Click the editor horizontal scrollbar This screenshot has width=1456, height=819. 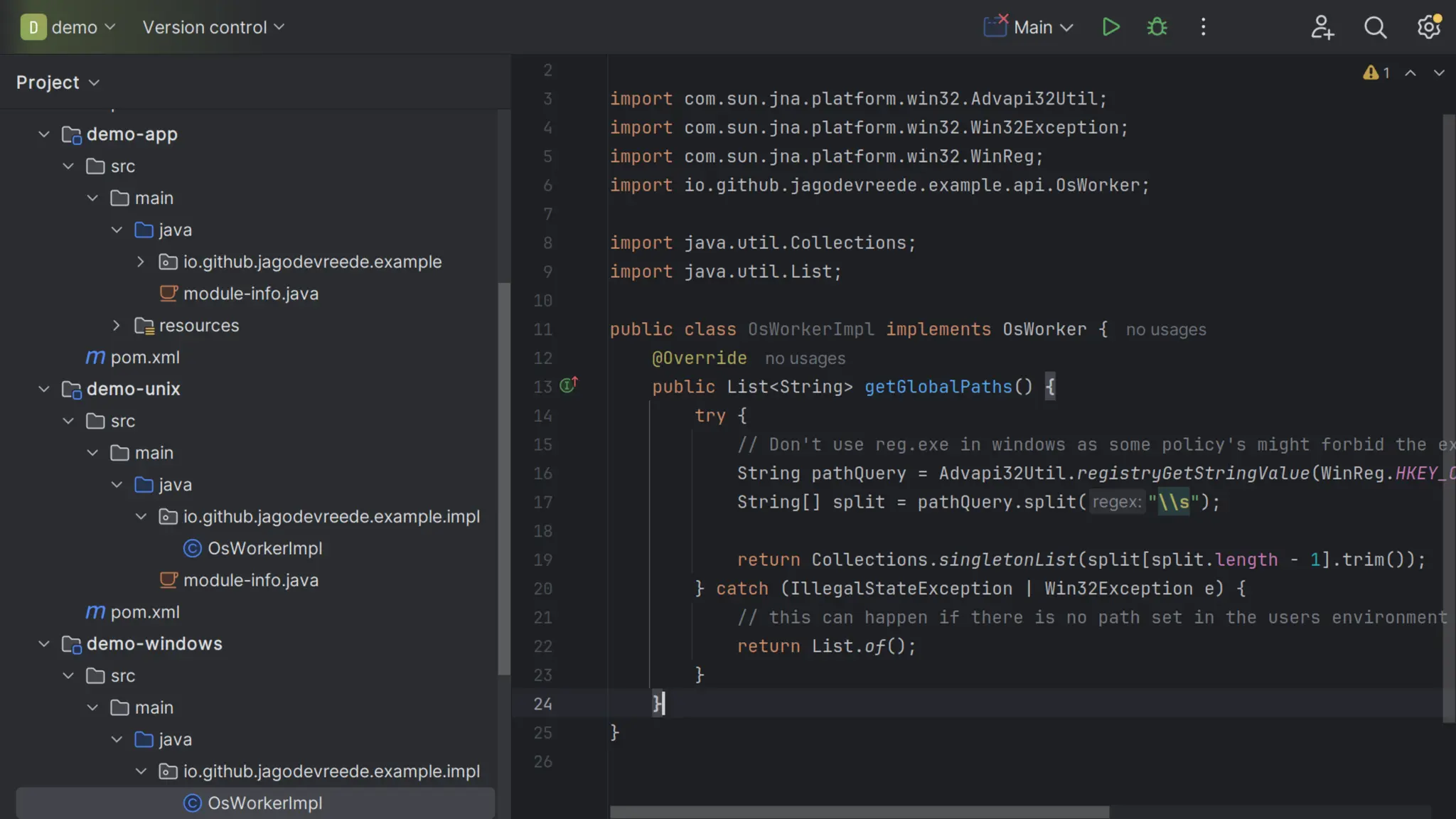coord(859,811)
